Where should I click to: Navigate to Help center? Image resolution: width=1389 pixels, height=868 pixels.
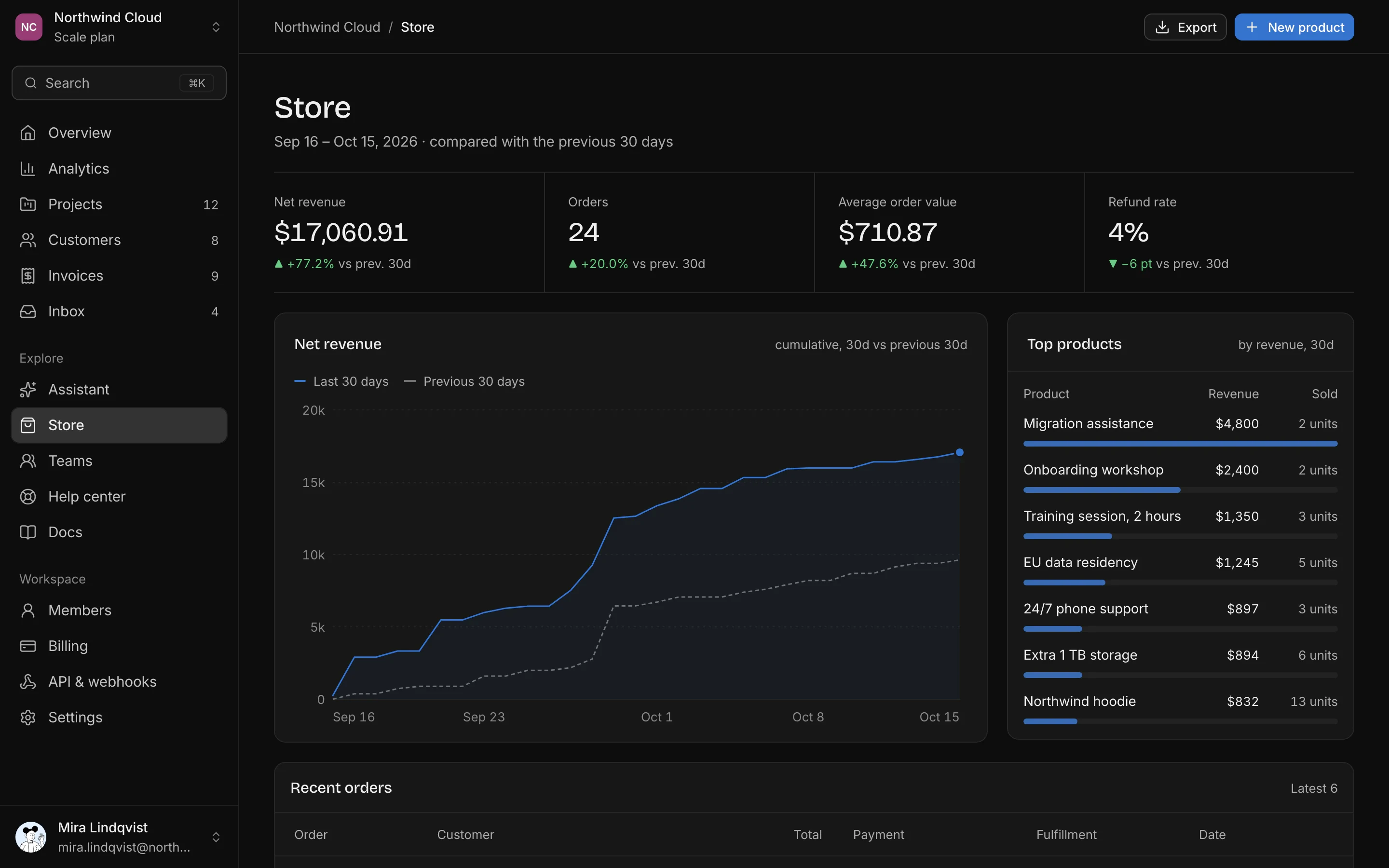119,496
